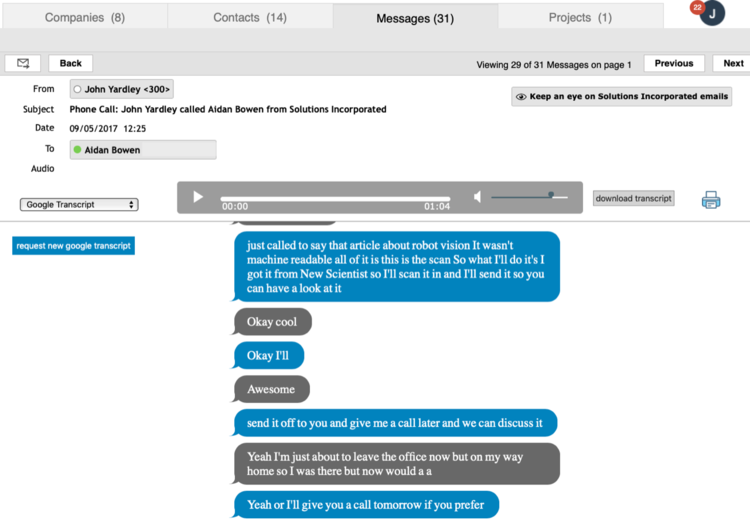Open the Contacts tab
Image resolution: width=750 pixels, height=523 pixels.
250,17
